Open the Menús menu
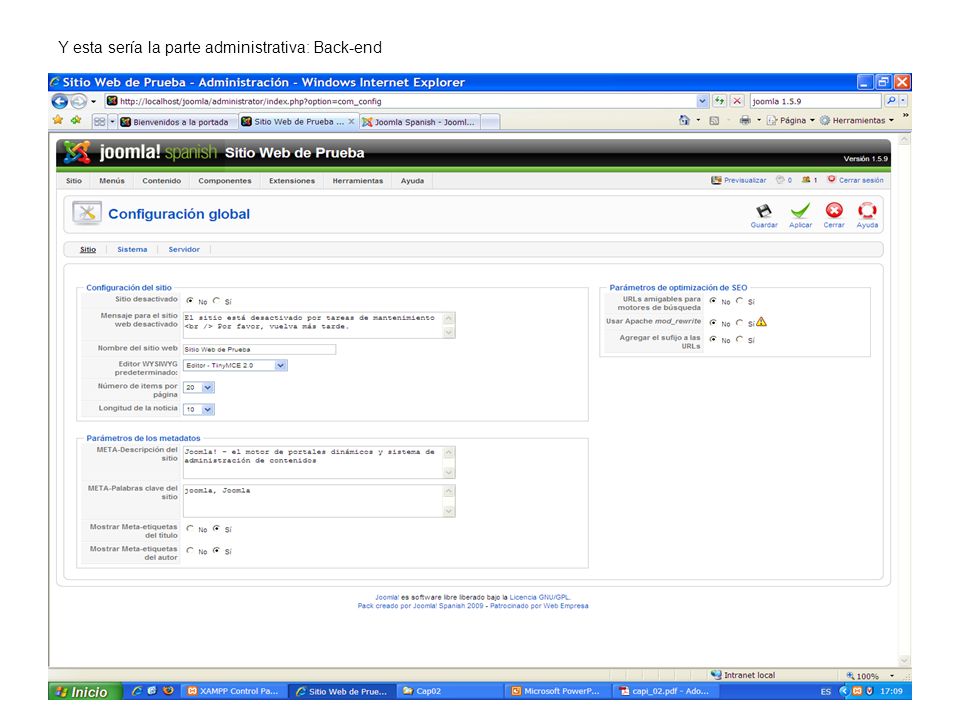Screen dimensions: 960x720 coord(111,181)
